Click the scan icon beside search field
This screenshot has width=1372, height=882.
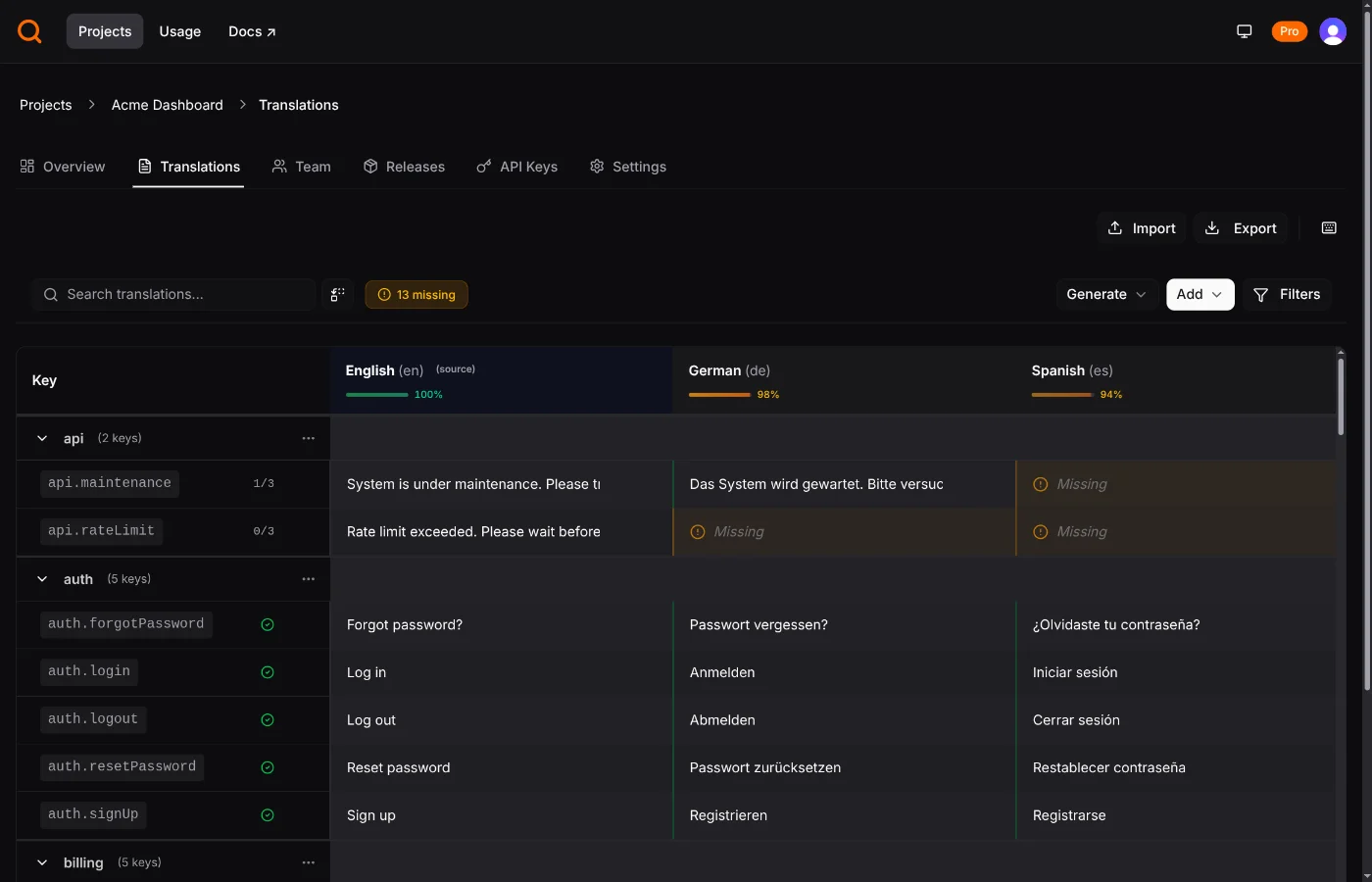tap(337, 294)
